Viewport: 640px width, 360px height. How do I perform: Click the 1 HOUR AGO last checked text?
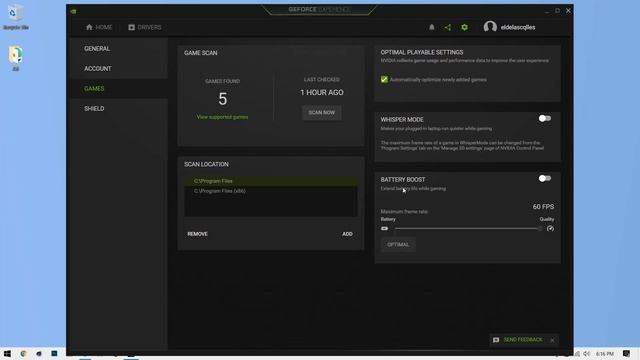tap(322, 93)
